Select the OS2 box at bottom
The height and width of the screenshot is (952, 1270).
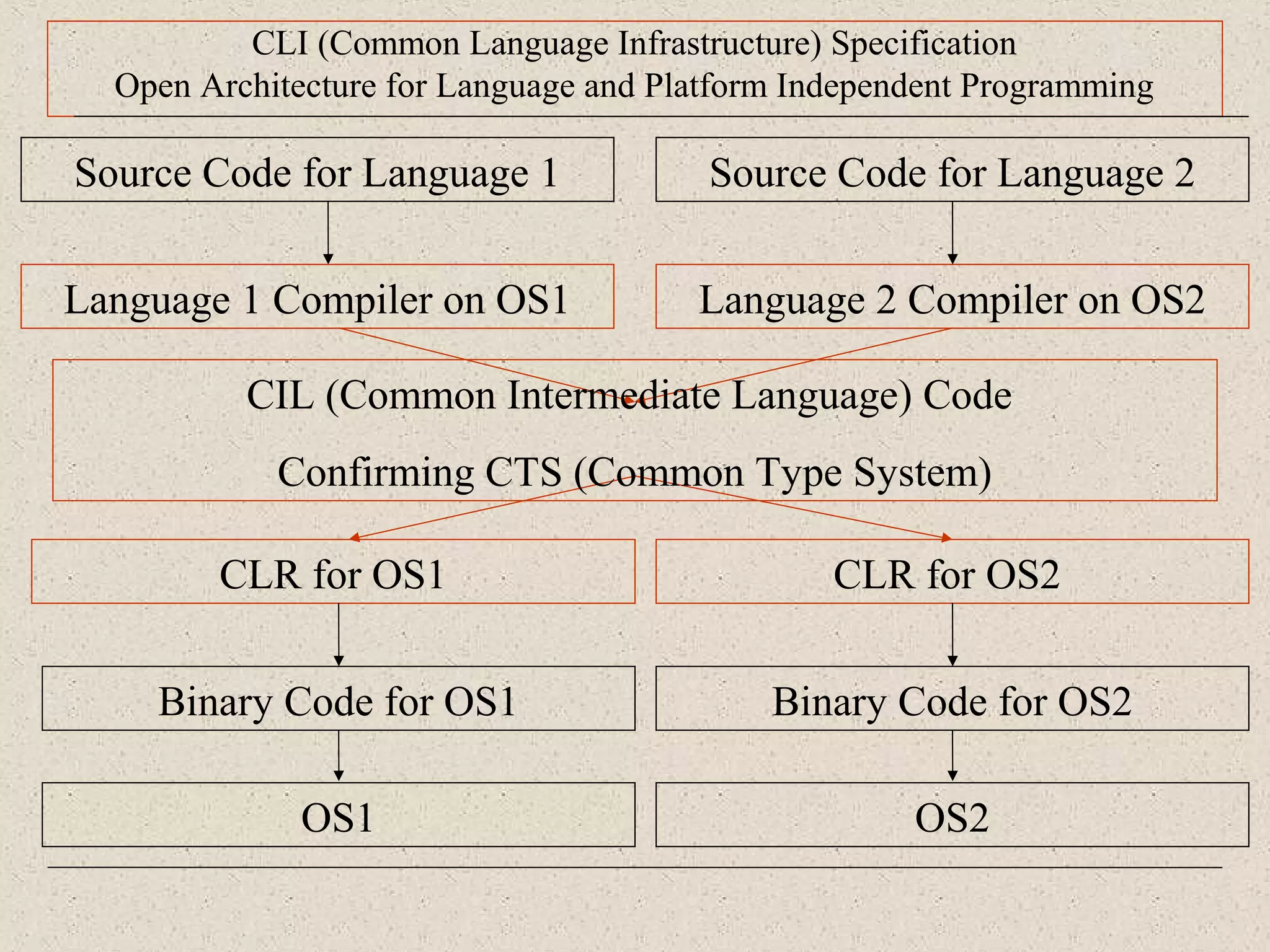click(951, 816)
